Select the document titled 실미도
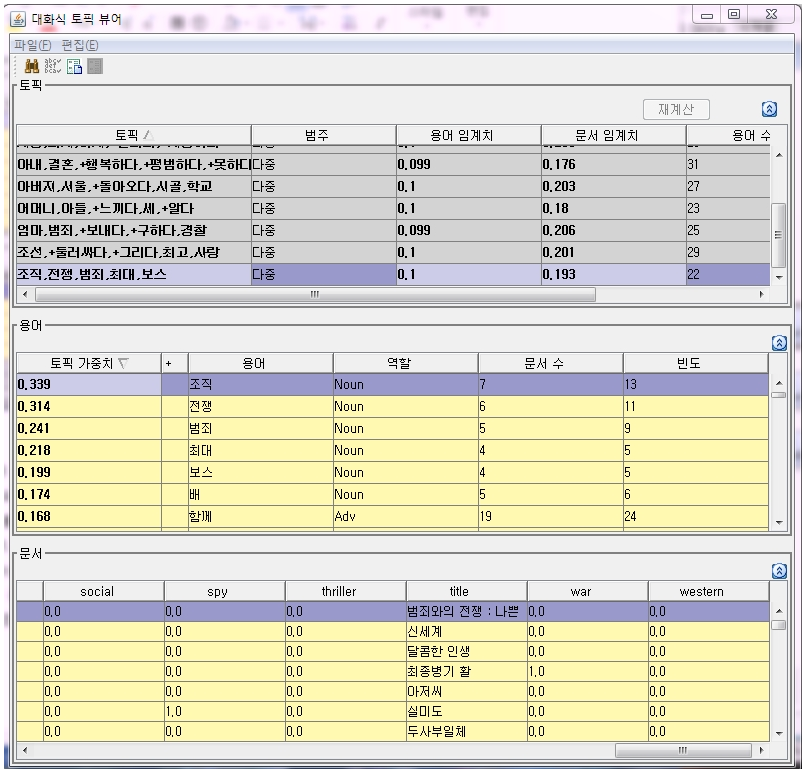Screen dimensions: 804x770 click(x=392, y=711)
